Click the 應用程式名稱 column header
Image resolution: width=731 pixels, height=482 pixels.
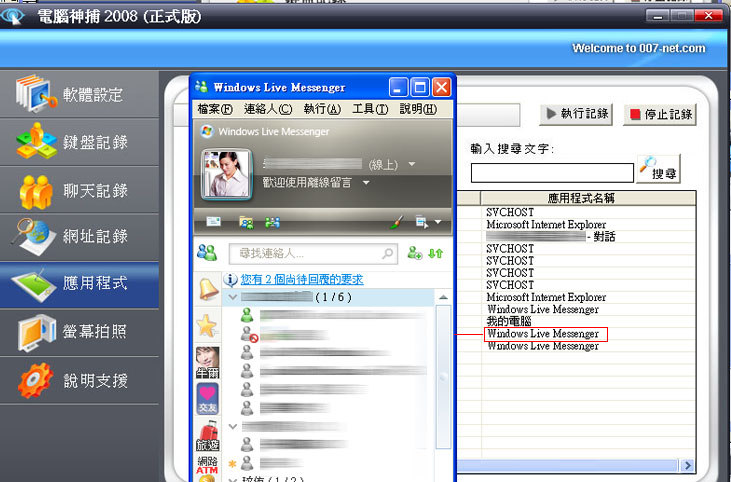(x=588, y=198)
